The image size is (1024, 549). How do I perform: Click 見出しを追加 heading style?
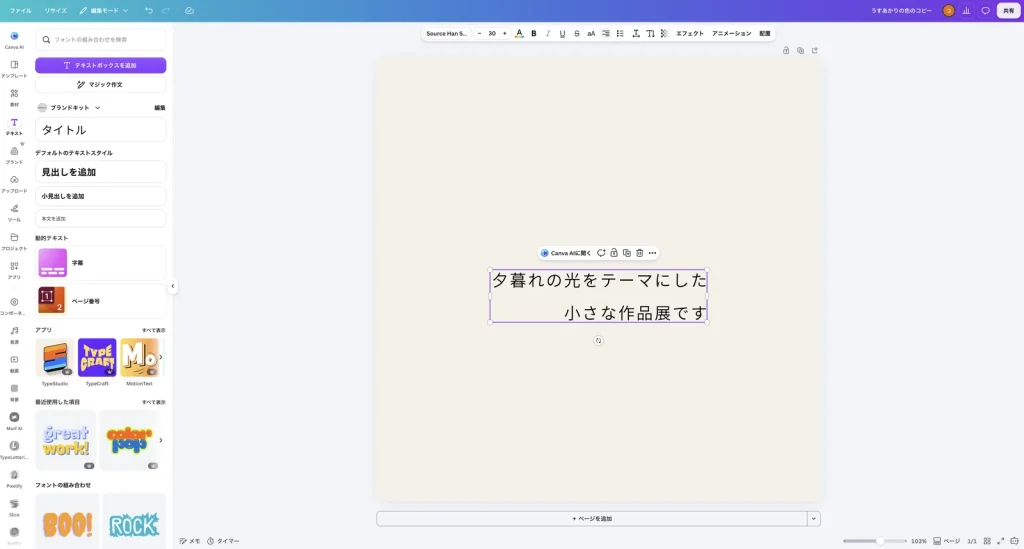point(101,172)
